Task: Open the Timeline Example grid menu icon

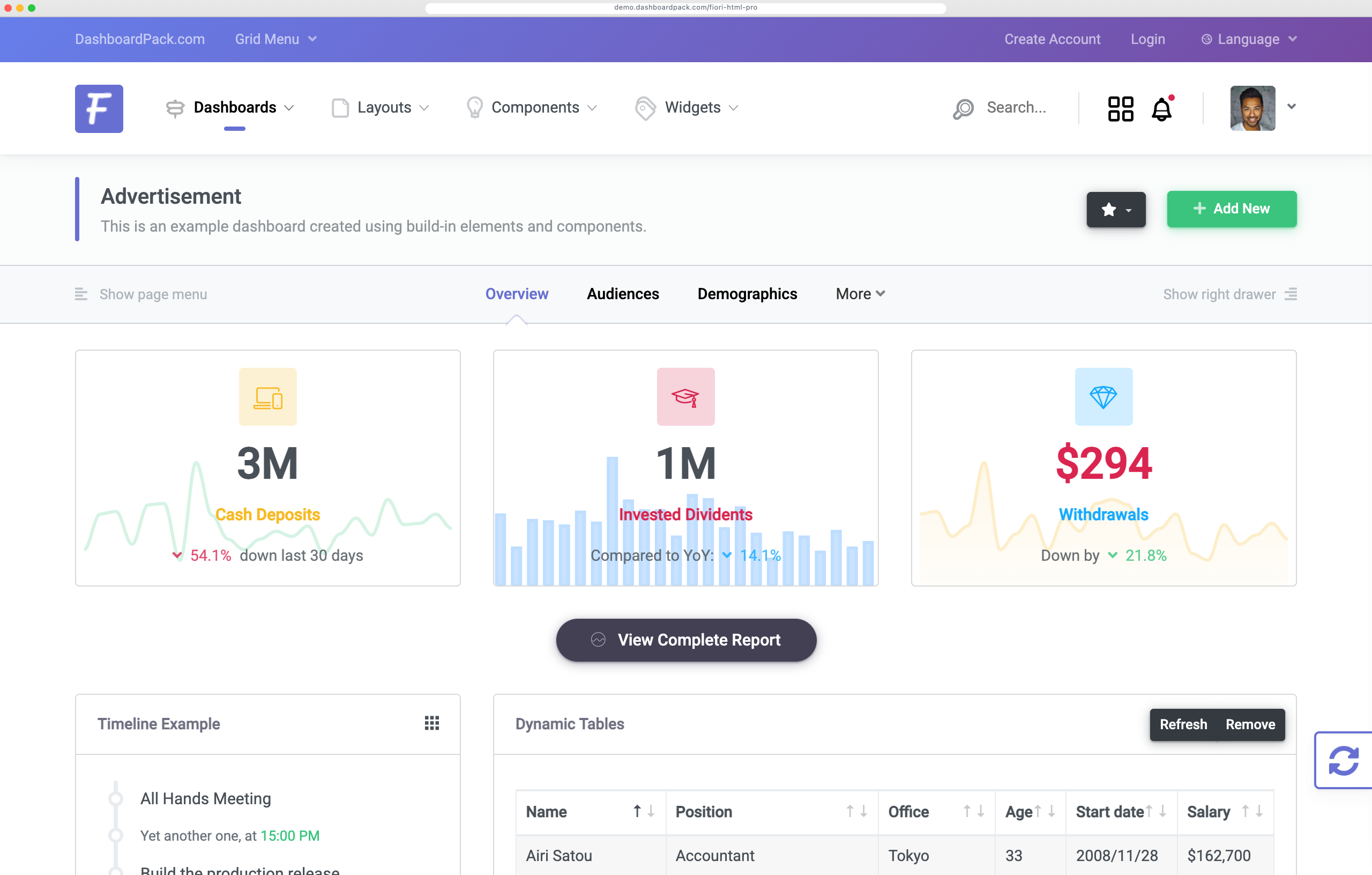Action: pyautogui.click(x=431, y=723)
